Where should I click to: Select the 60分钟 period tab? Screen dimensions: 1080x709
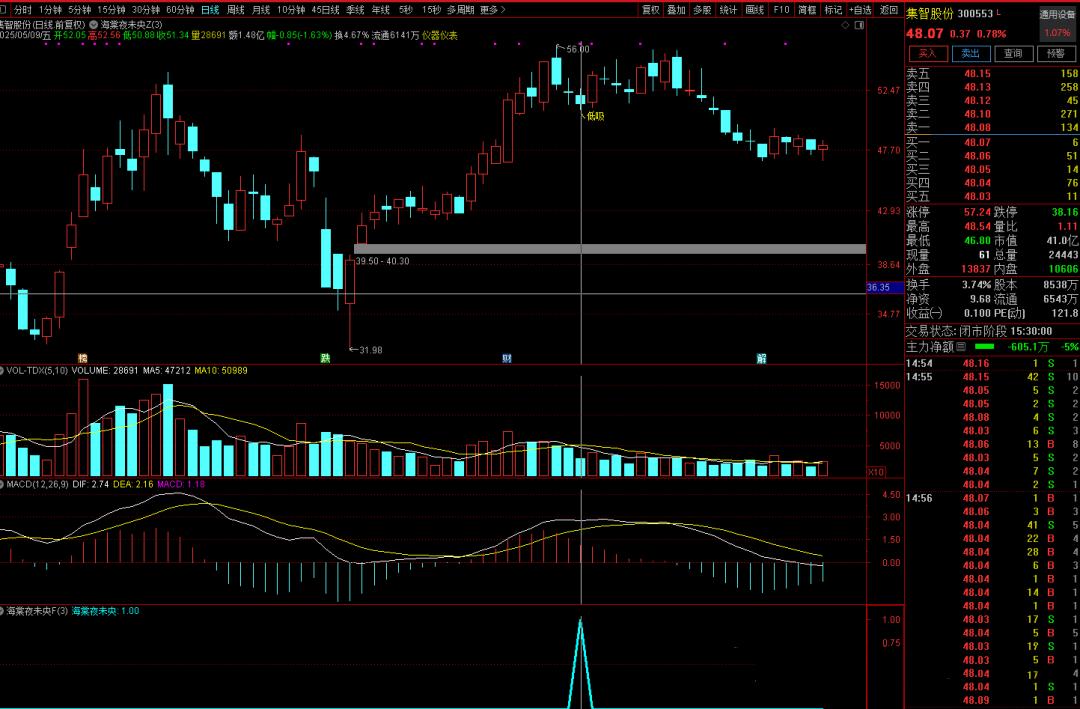(180, 9)
